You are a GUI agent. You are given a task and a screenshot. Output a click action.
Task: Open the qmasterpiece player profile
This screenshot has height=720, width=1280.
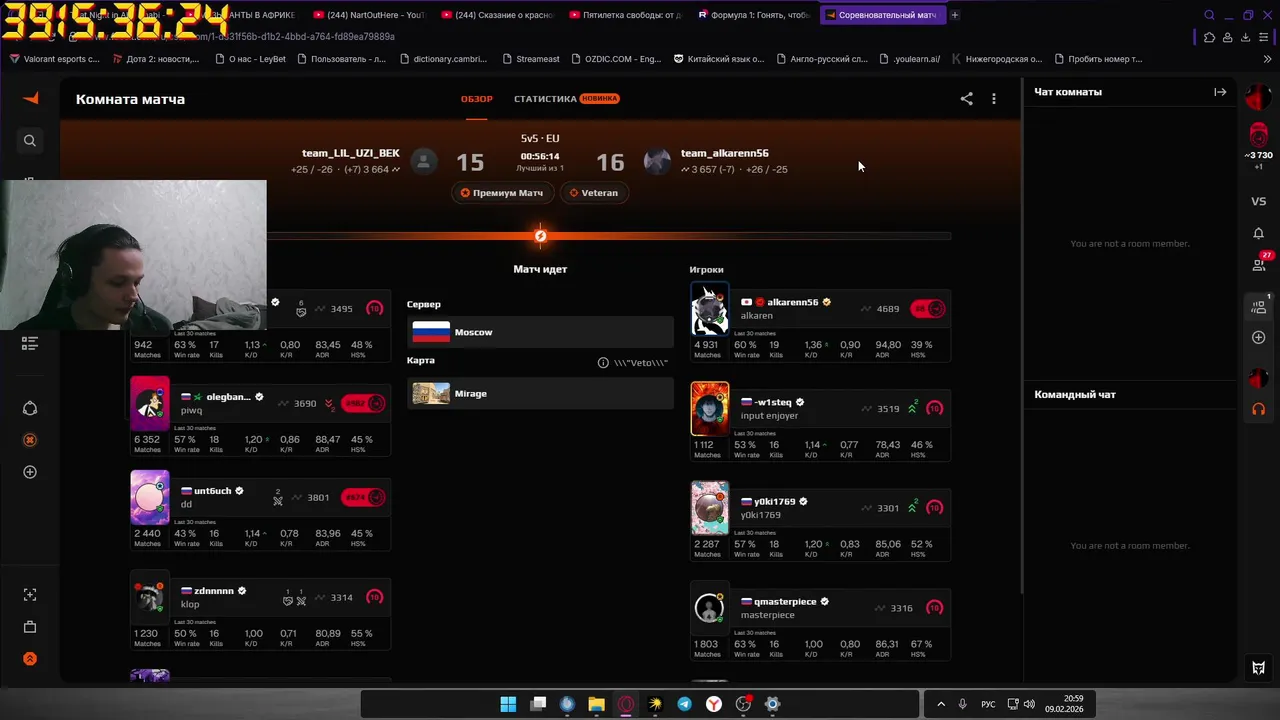pos(785,602)
